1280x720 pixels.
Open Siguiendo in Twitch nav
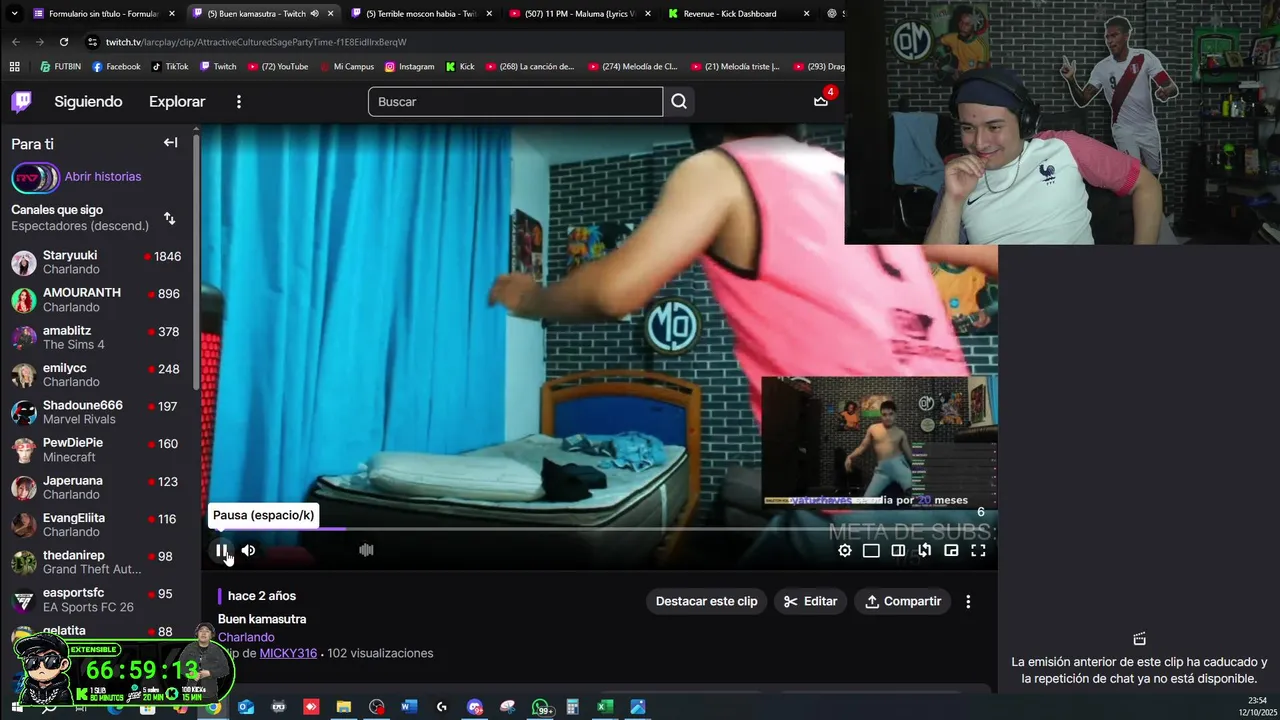(88, 101)
